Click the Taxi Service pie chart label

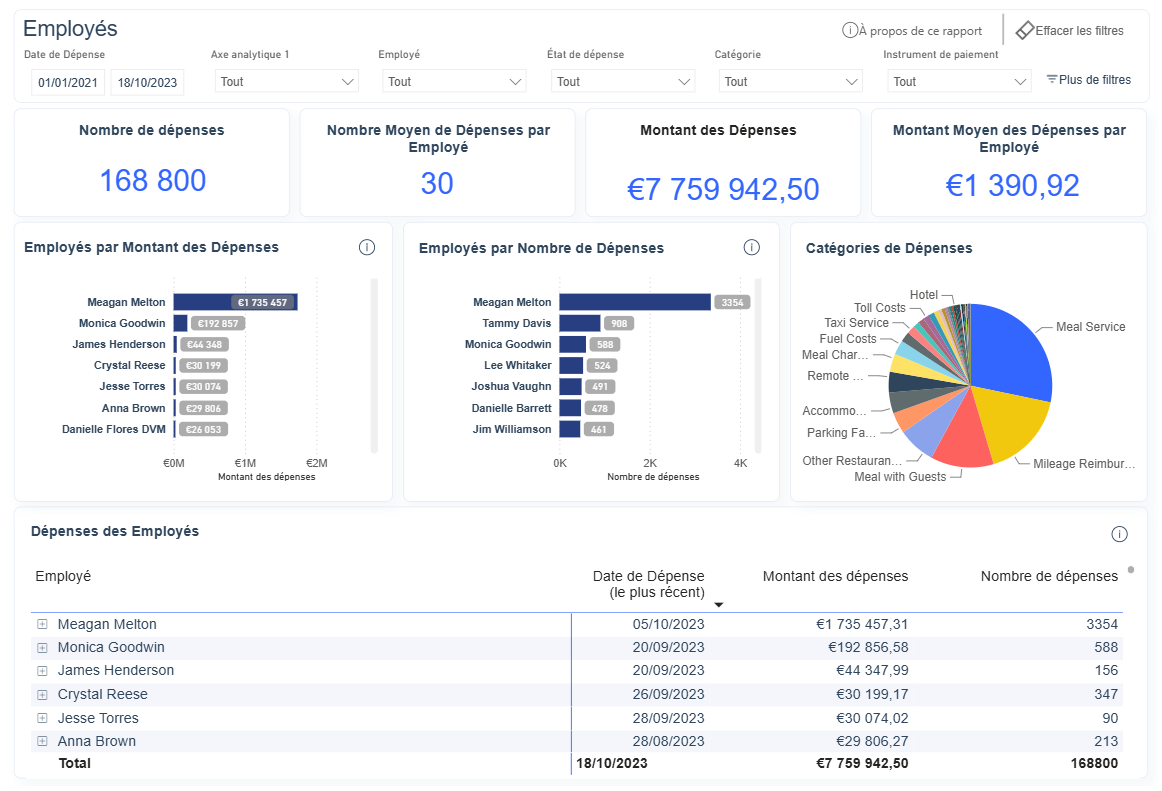point(857,322)
